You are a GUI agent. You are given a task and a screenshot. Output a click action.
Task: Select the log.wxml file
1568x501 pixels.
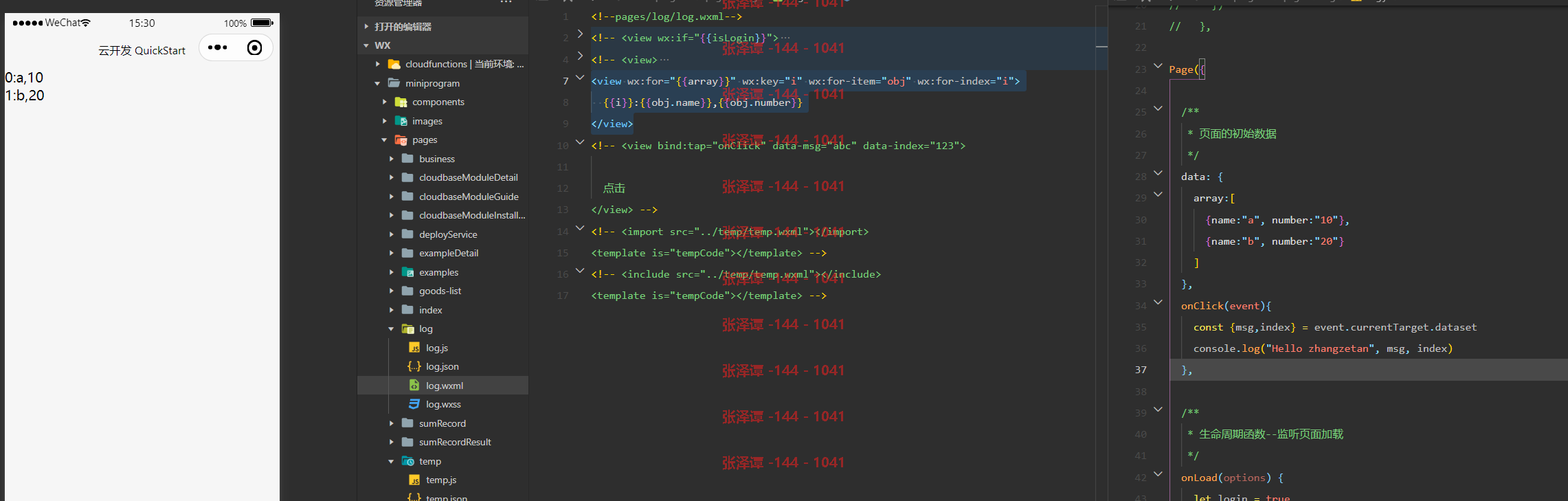(x=443, y=386)
